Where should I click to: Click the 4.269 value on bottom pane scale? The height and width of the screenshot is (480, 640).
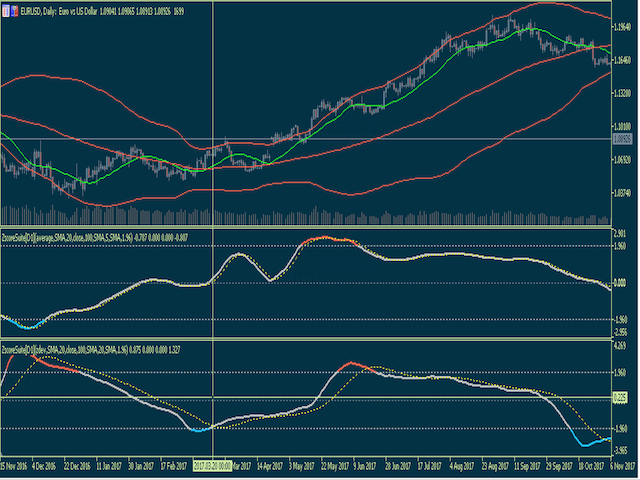pos(620,346)
